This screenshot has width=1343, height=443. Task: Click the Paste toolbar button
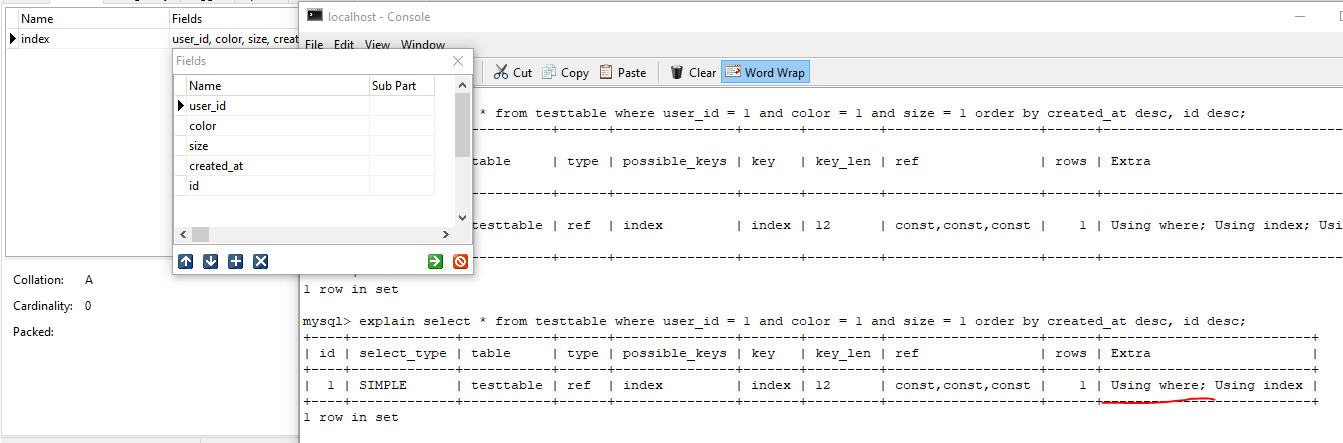pyautogui.click(x=622, y=72)
